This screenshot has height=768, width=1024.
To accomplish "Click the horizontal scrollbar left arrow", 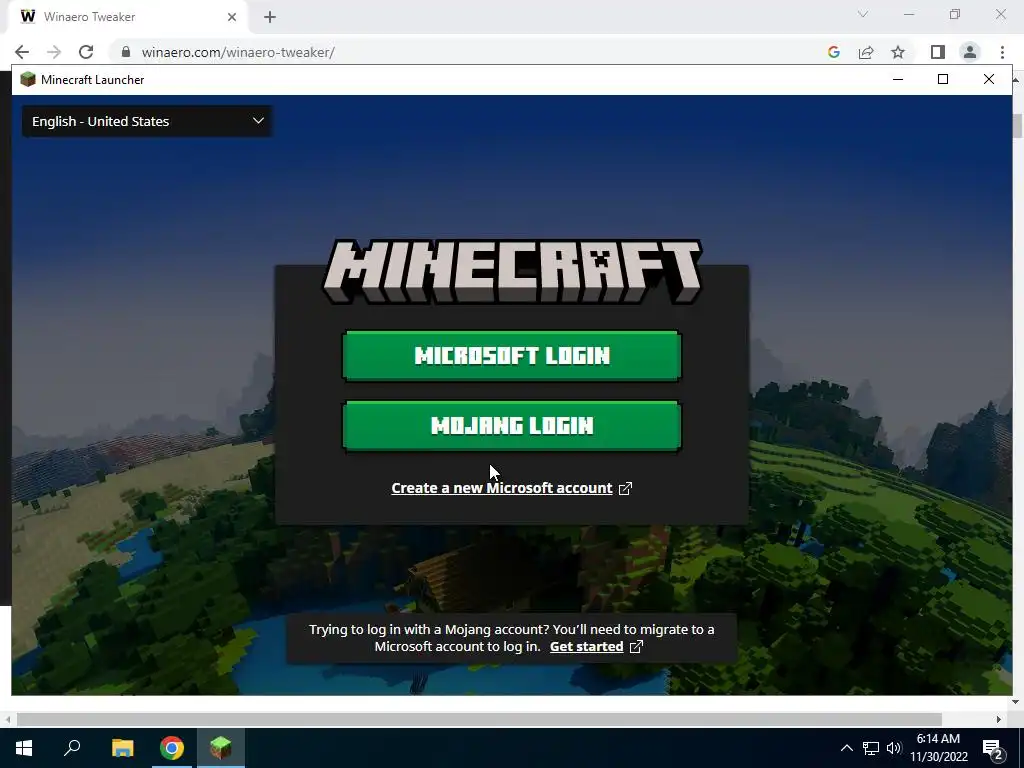I will 7,720.
